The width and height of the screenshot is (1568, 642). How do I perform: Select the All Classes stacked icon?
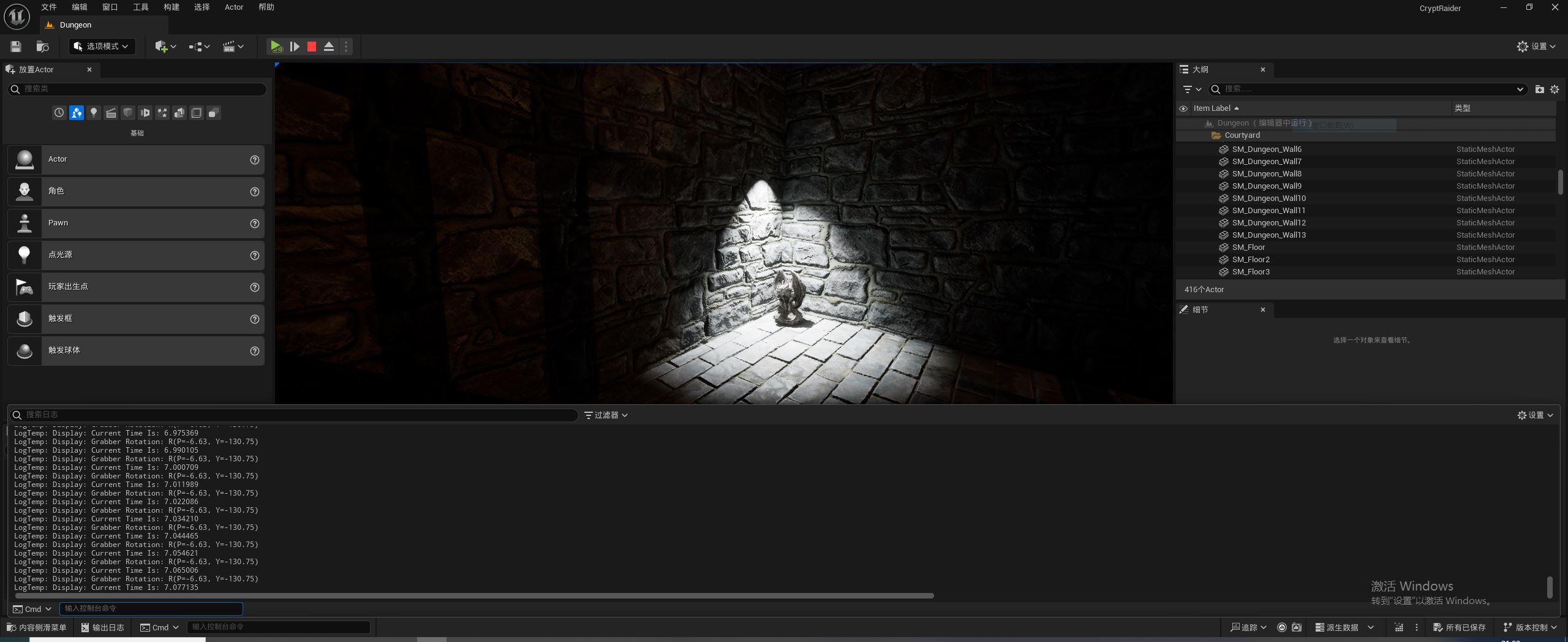[x=214, y=113]
